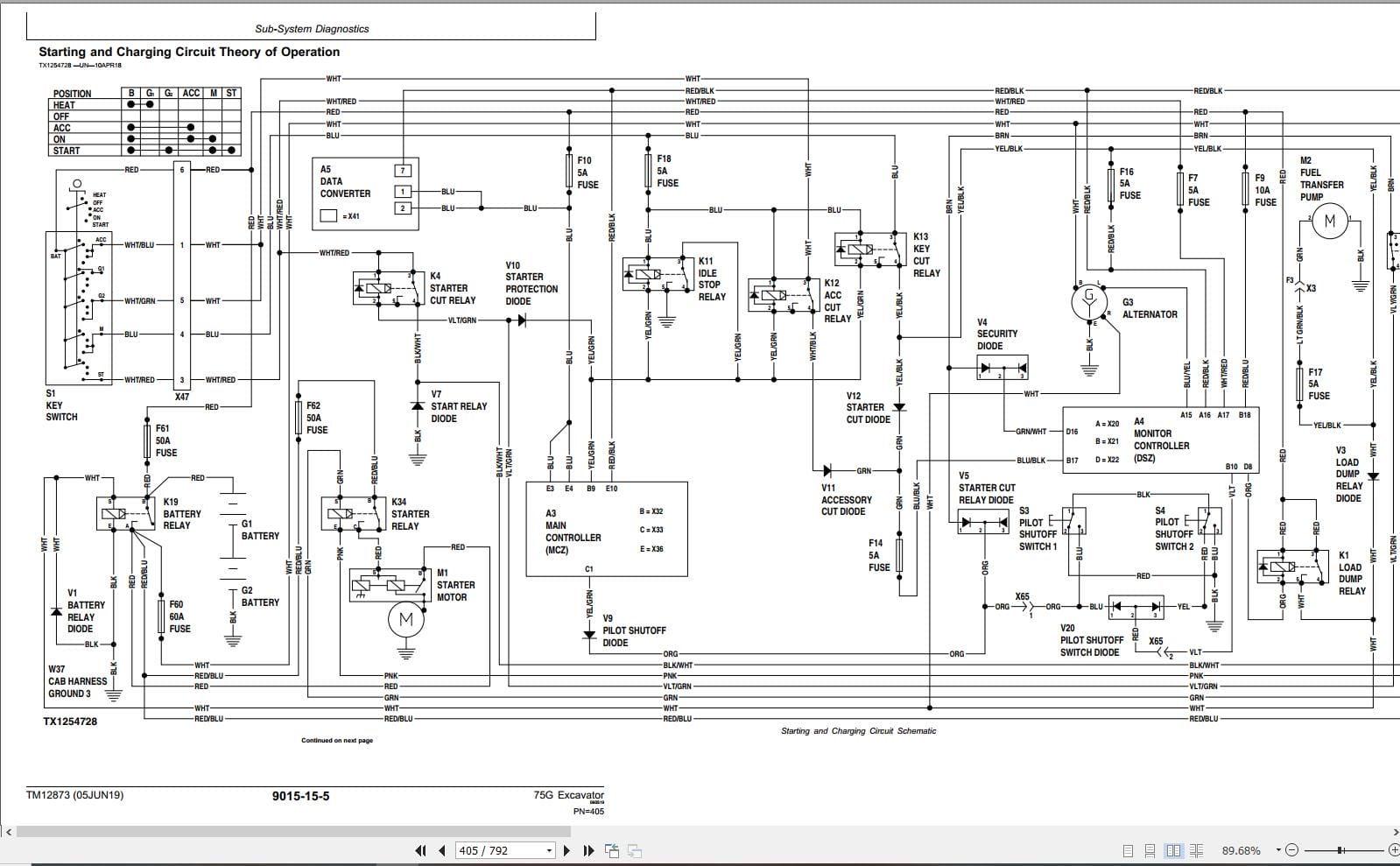Image resolution: width=1400 pixels, height=866 pixels.
Task: Click the zoom in plus icon
Action: 1394,850
